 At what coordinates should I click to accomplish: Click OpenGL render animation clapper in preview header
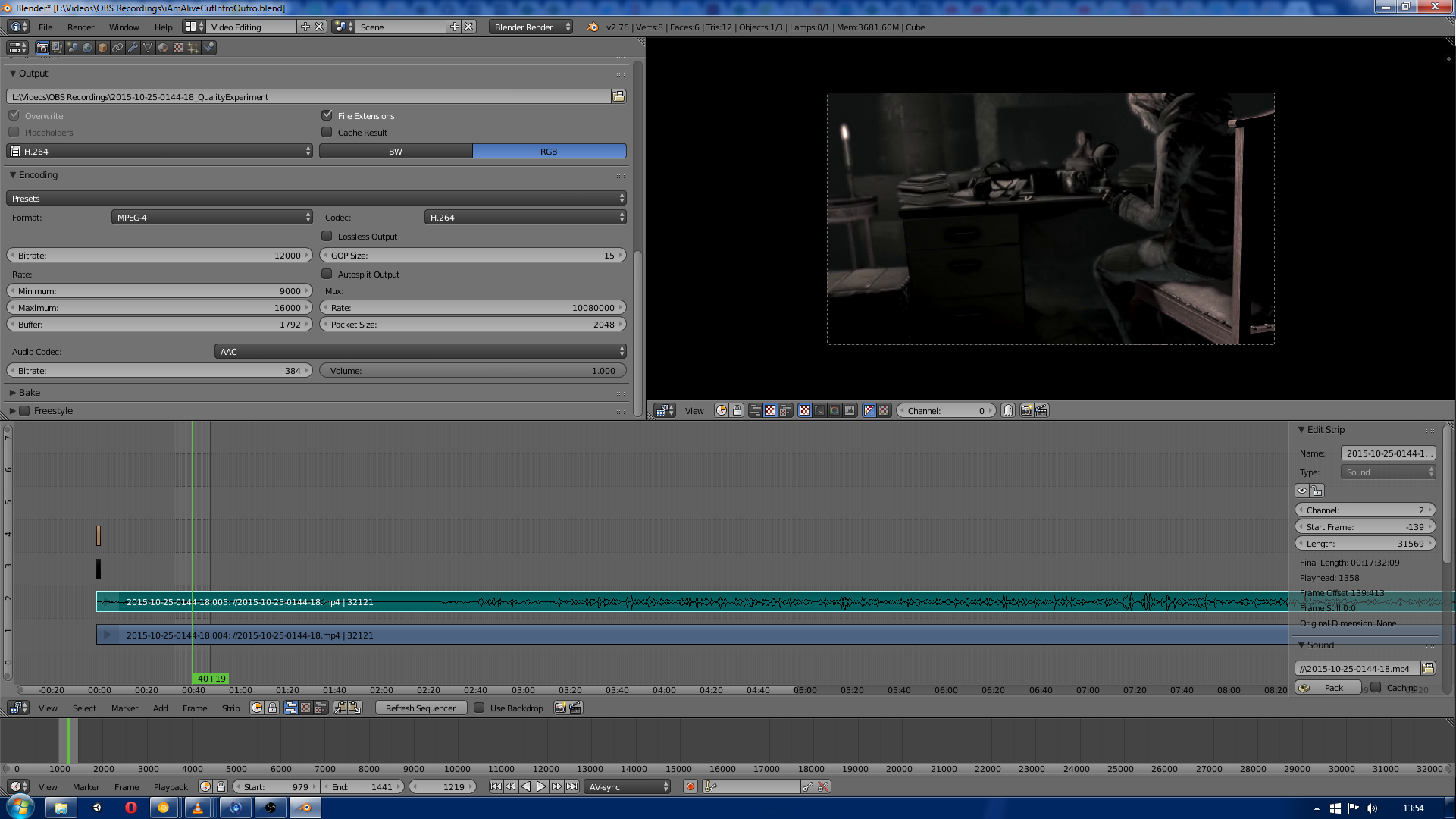tap(1041, 410)
